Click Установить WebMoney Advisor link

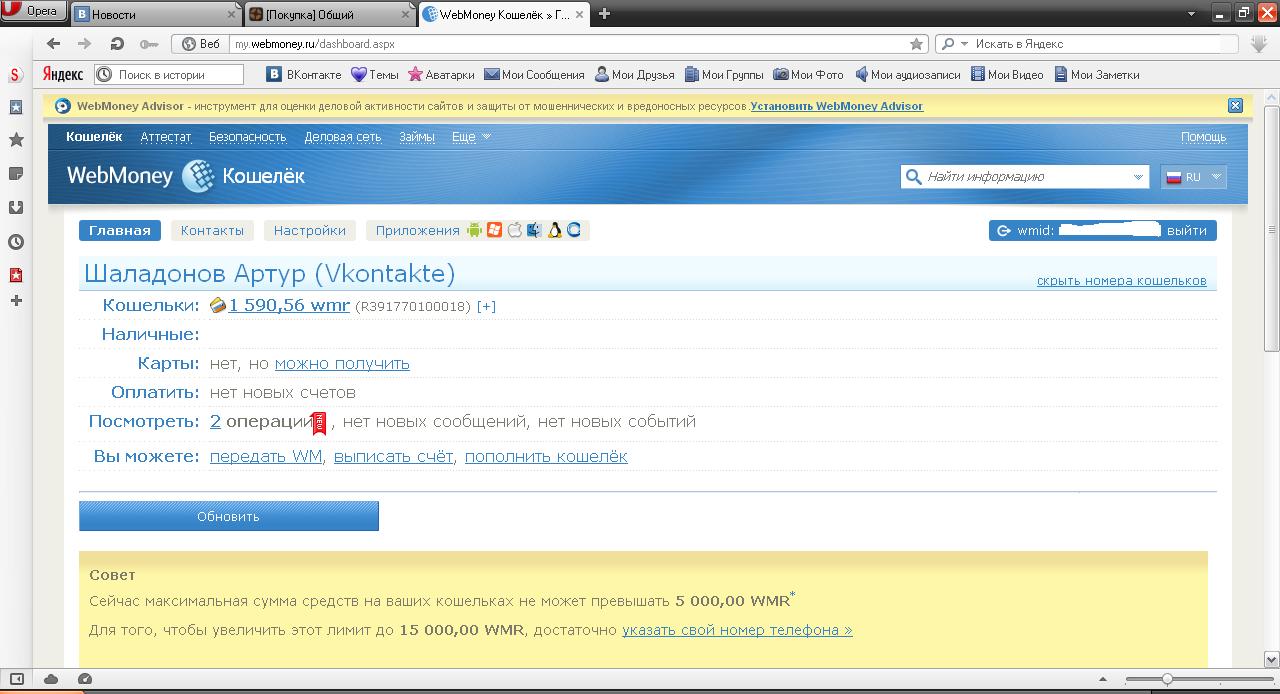tap(836, 106)
